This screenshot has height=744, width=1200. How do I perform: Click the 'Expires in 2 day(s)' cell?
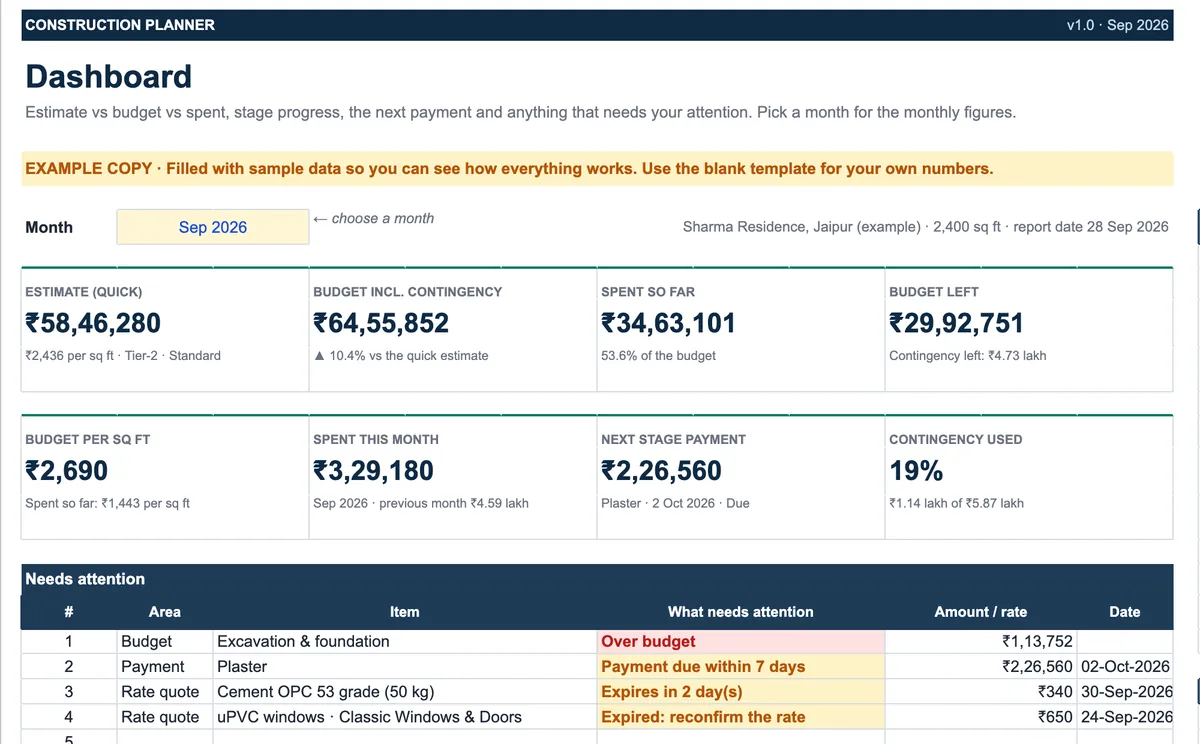[741, 692]
